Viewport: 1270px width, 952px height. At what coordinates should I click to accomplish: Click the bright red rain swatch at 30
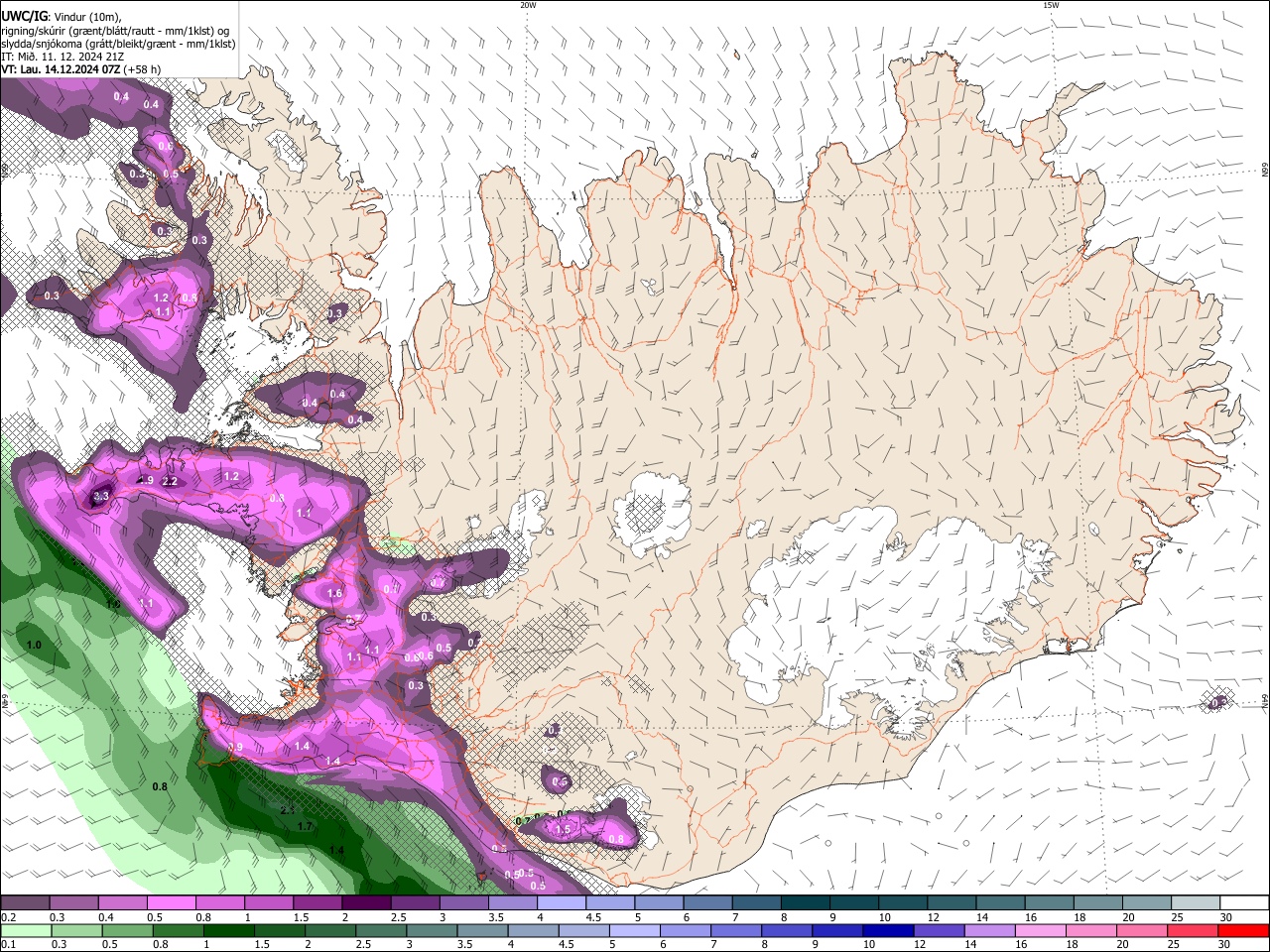coord(1242,930)
